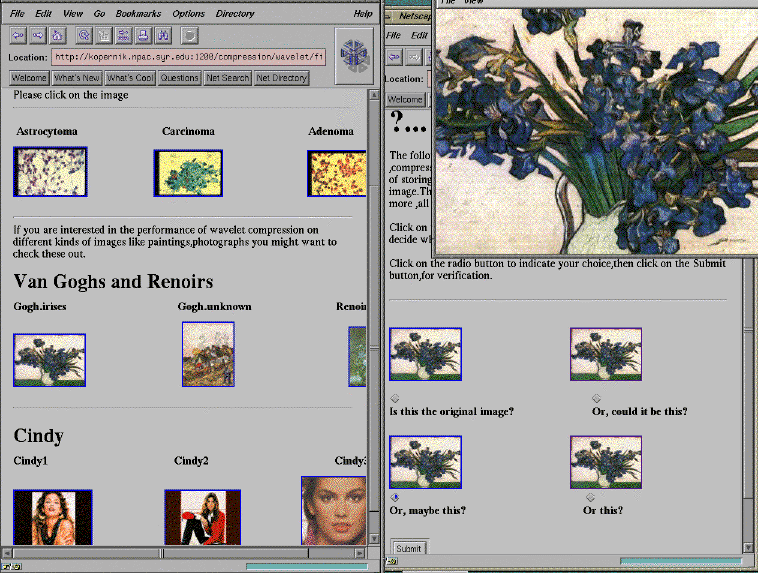Click the security status icon in left window status bar

(11, 567)
